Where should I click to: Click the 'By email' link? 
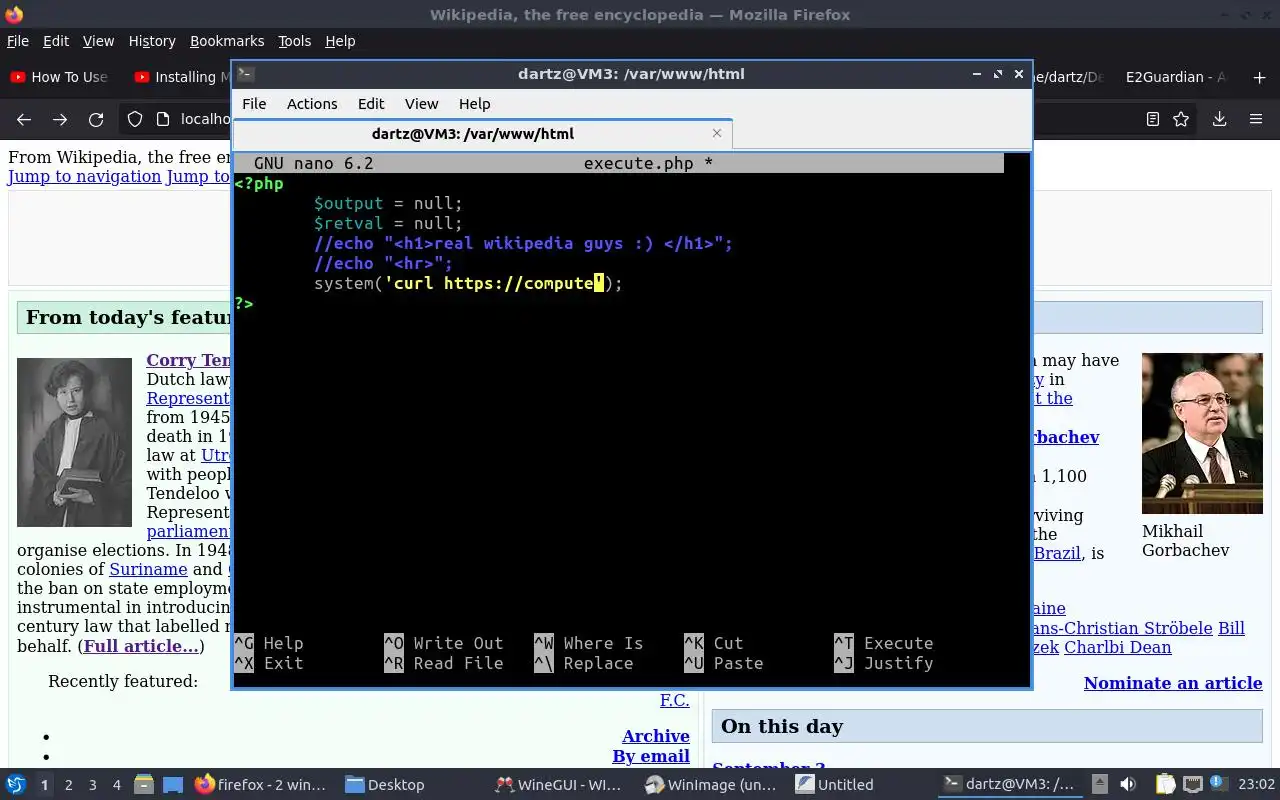[651, 756]
